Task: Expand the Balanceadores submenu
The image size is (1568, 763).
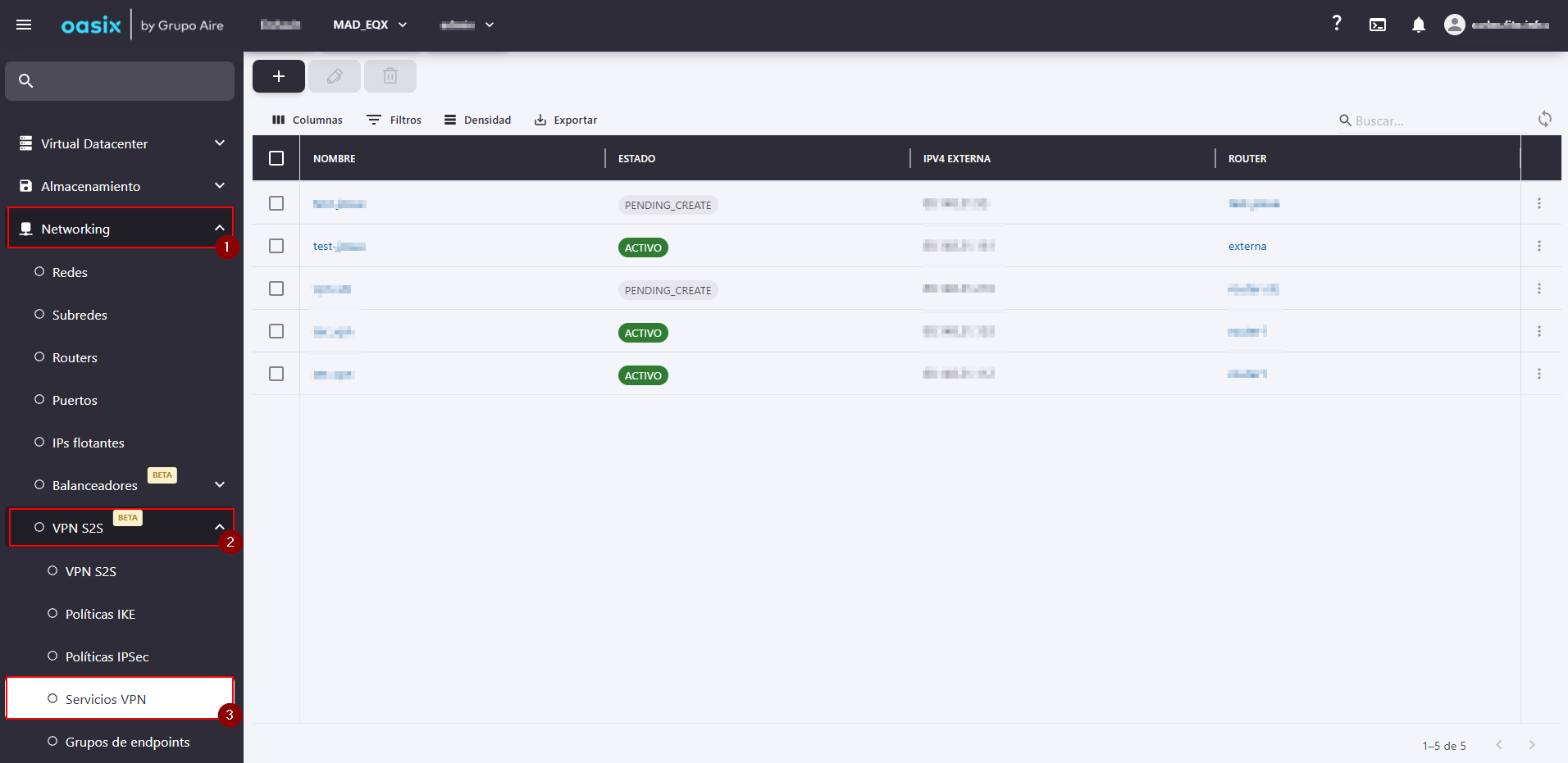Action: pos(219,484)
